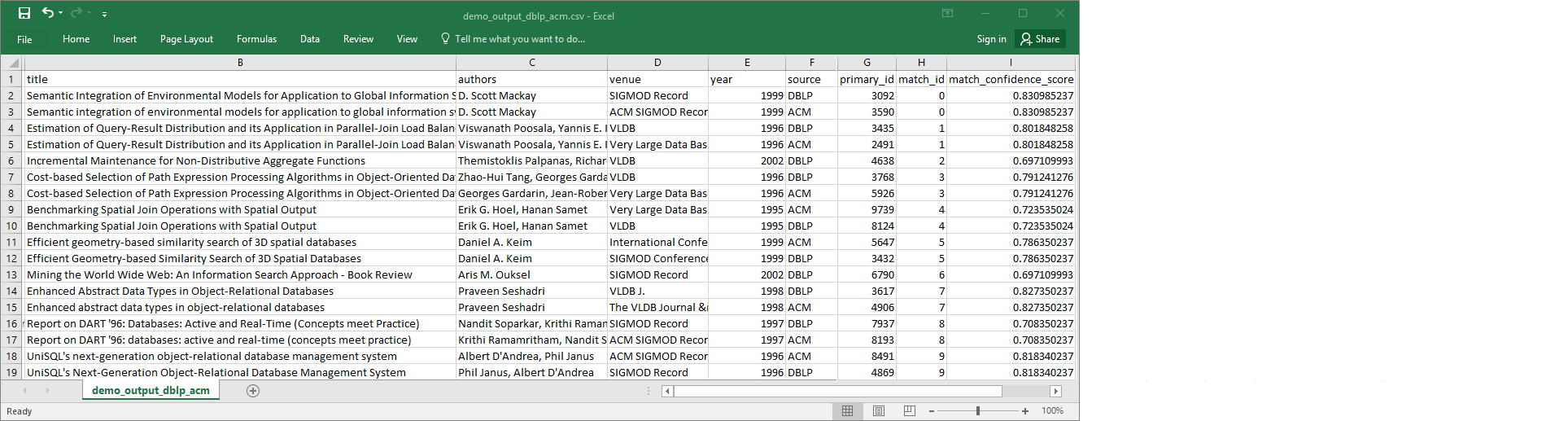The width and height of the screenshot is (1568, 421).
Task: Click the Share button
Action: tap(1040, 39)
